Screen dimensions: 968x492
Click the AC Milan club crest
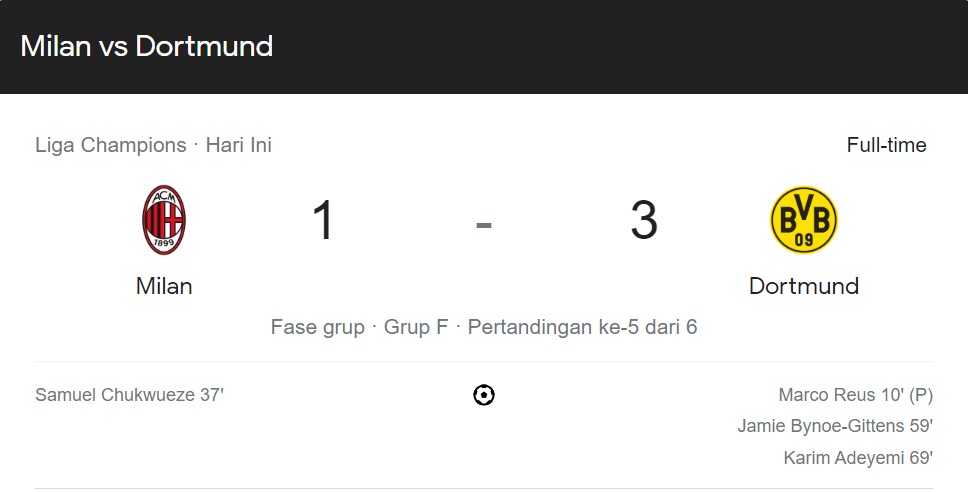tap(164, 220)
